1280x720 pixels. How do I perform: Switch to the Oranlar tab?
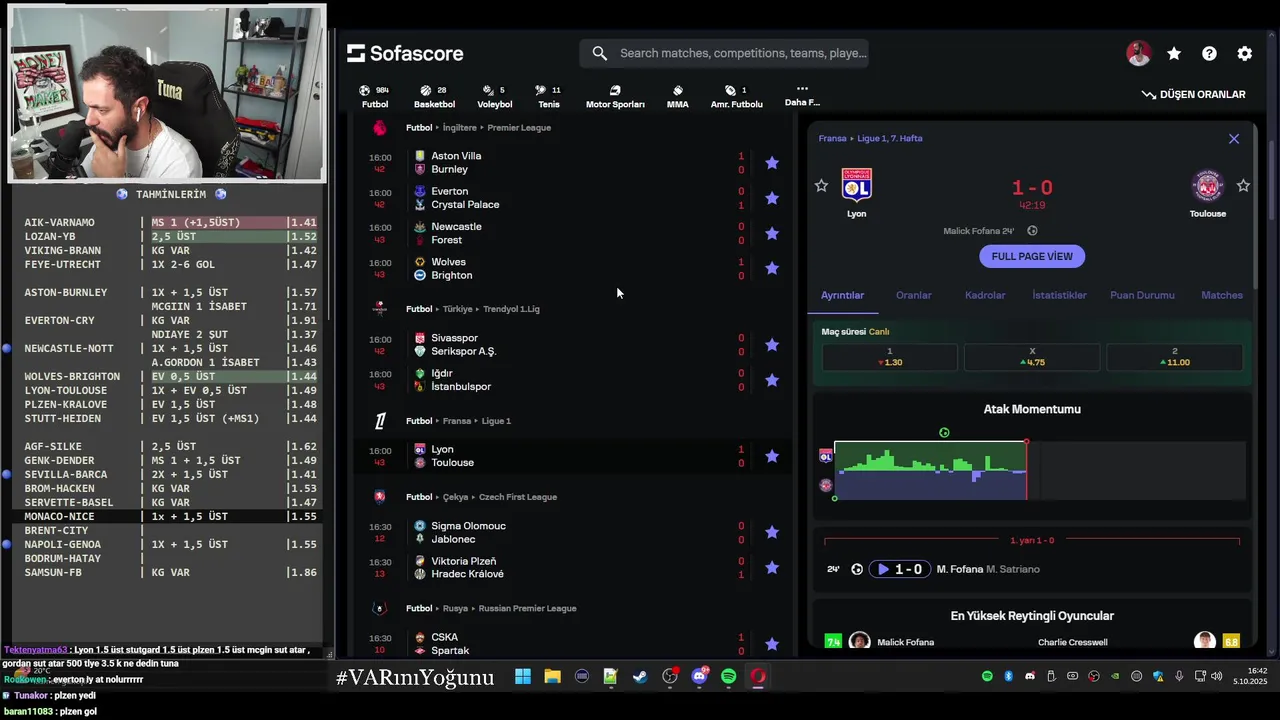click(x=913, y=295)
